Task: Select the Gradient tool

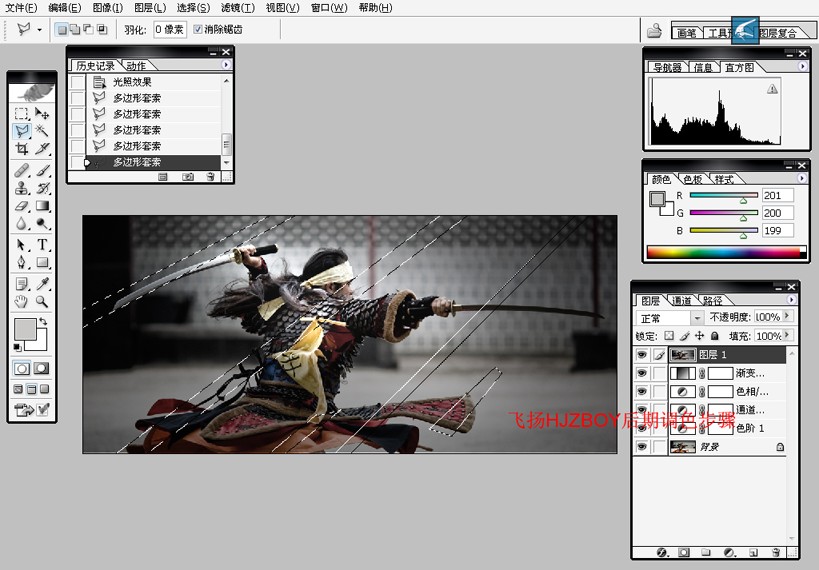Action: [x=42, y=206]
